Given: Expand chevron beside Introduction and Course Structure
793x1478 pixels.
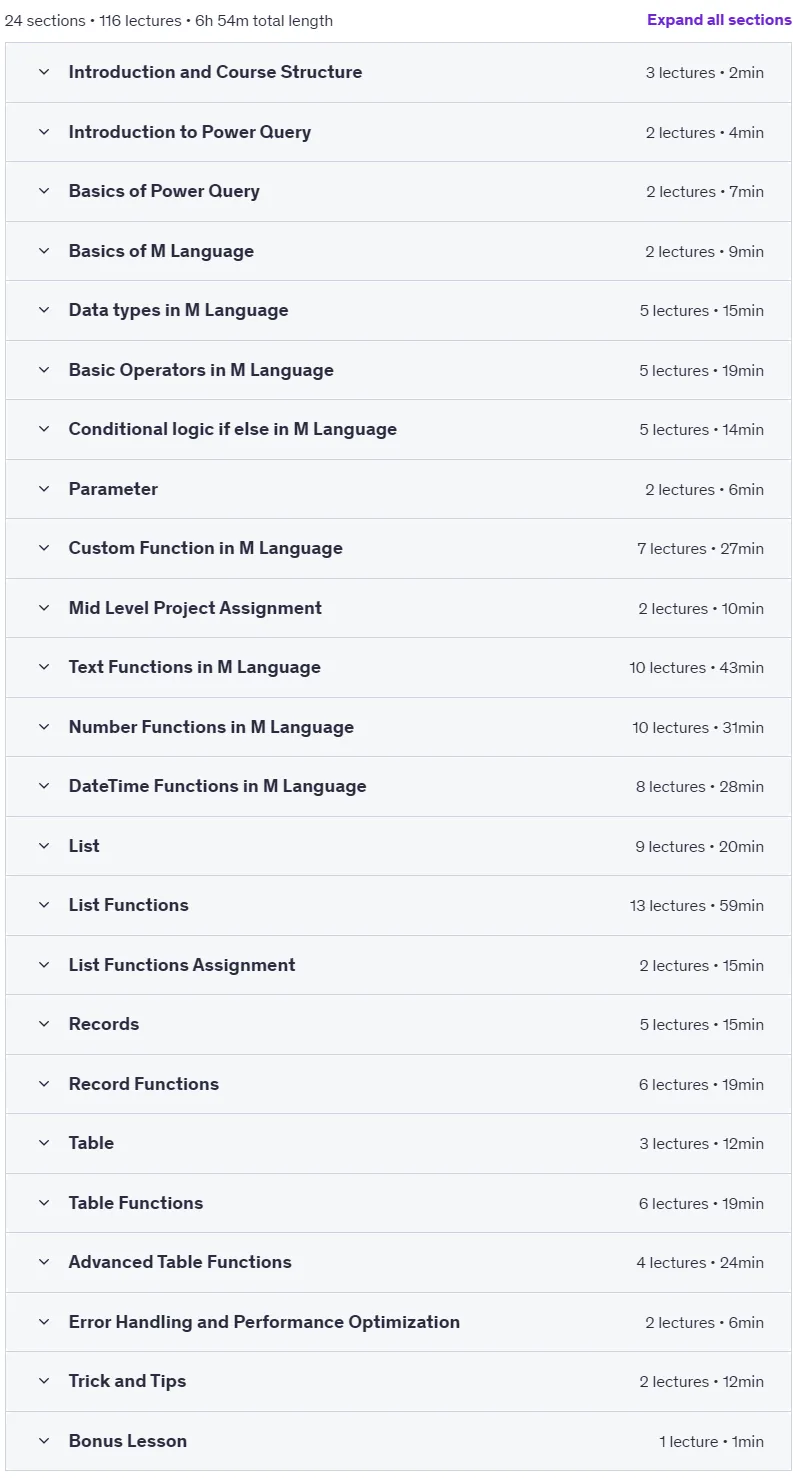Looking at the screenshot, I should [44, 72].
